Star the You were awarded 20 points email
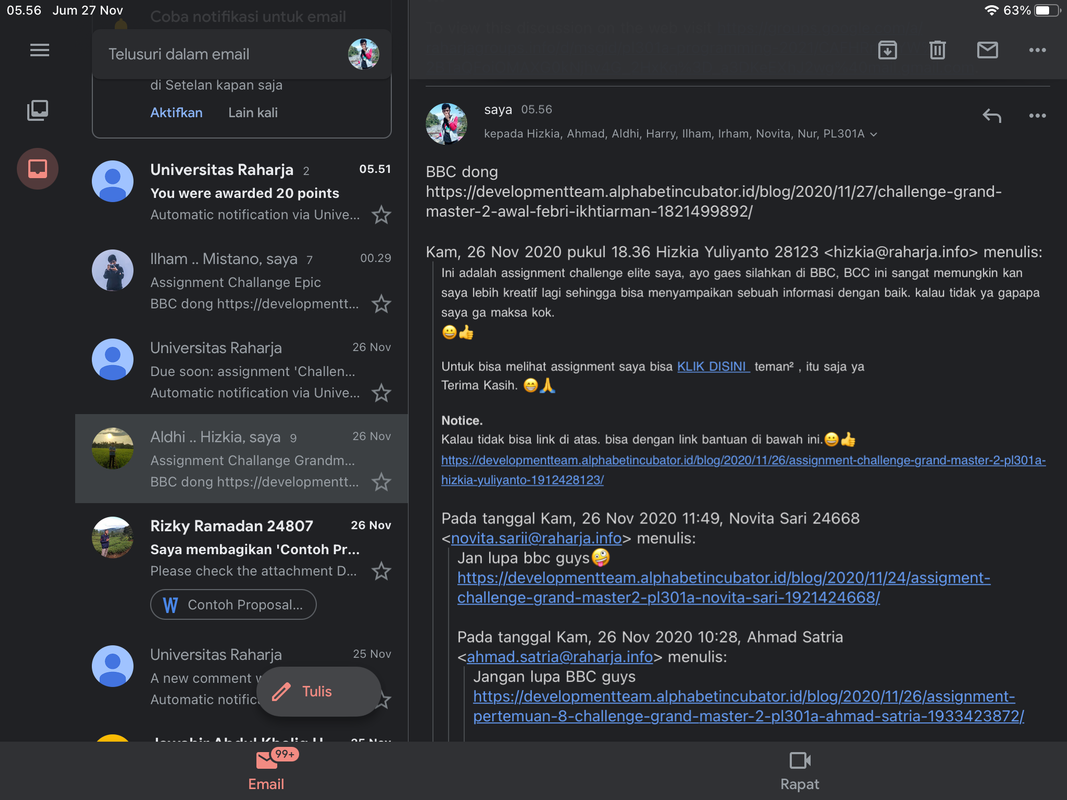This screenshot has width=1067, height=800. click(381, 215)
